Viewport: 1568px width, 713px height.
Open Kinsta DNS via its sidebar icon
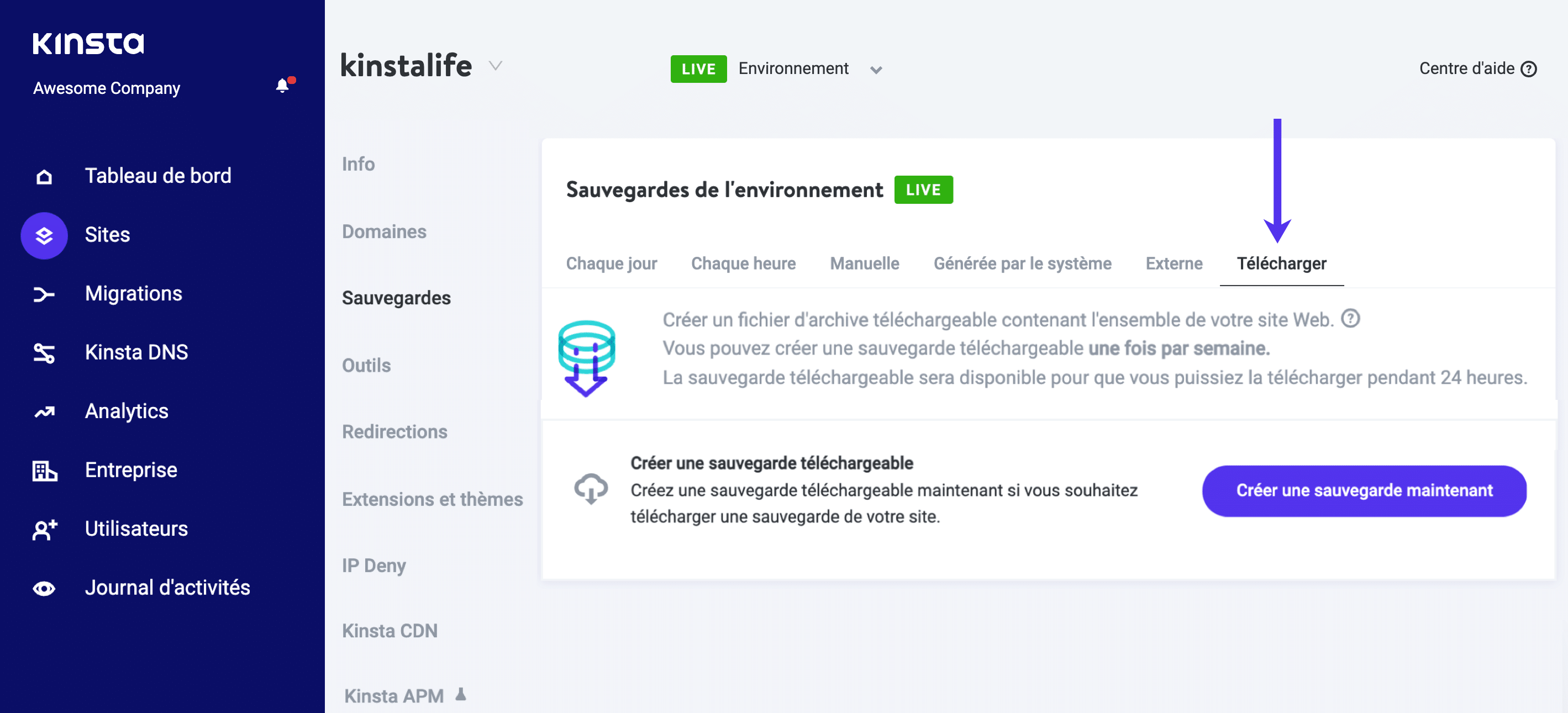pyautogui.click(x=44, y=353)
